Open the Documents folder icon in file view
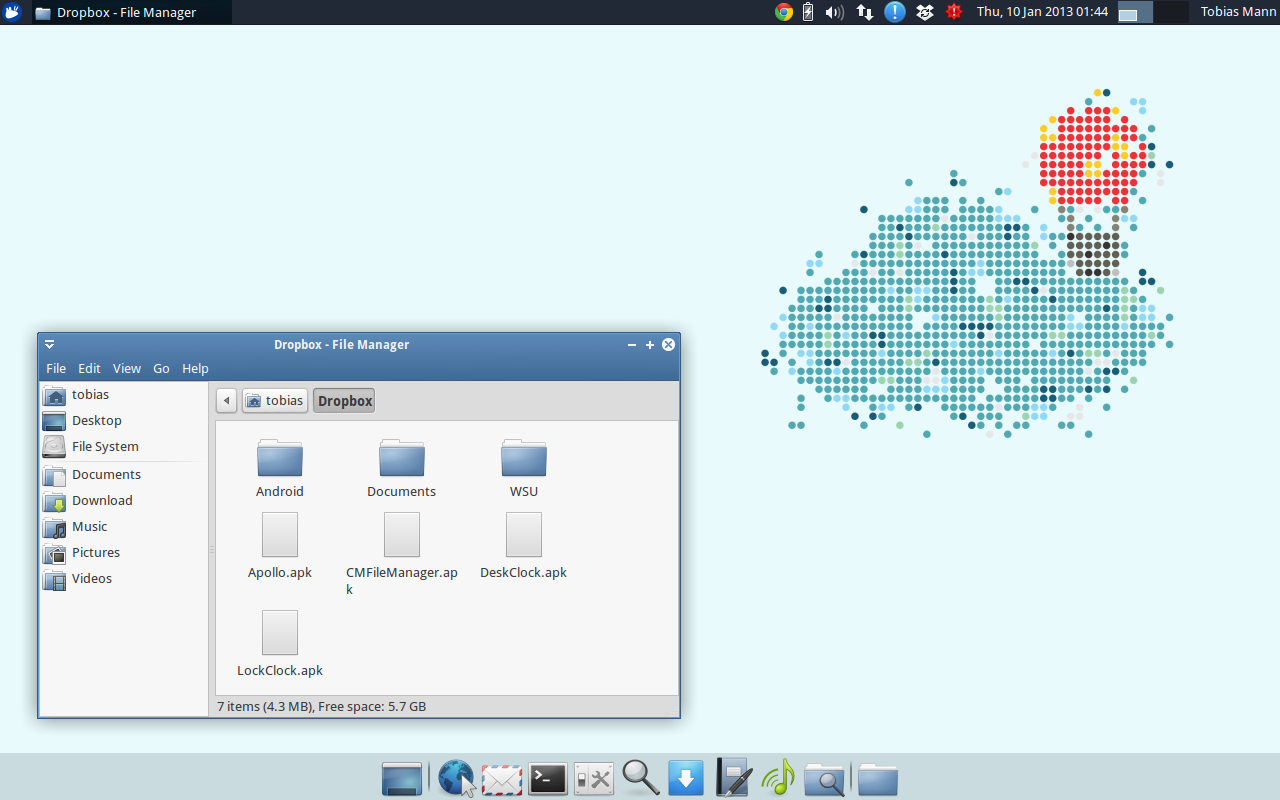This screenshot has height=800, width=1280. pyautogui.click(x=402, y=458)
